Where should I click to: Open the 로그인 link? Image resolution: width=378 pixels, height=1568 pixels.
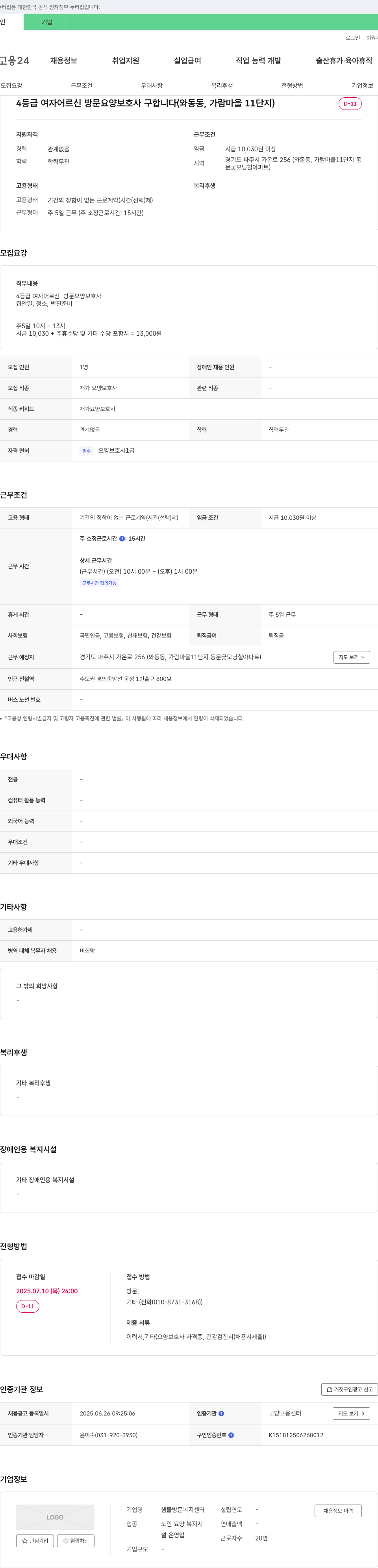click(x=352, y=38)
